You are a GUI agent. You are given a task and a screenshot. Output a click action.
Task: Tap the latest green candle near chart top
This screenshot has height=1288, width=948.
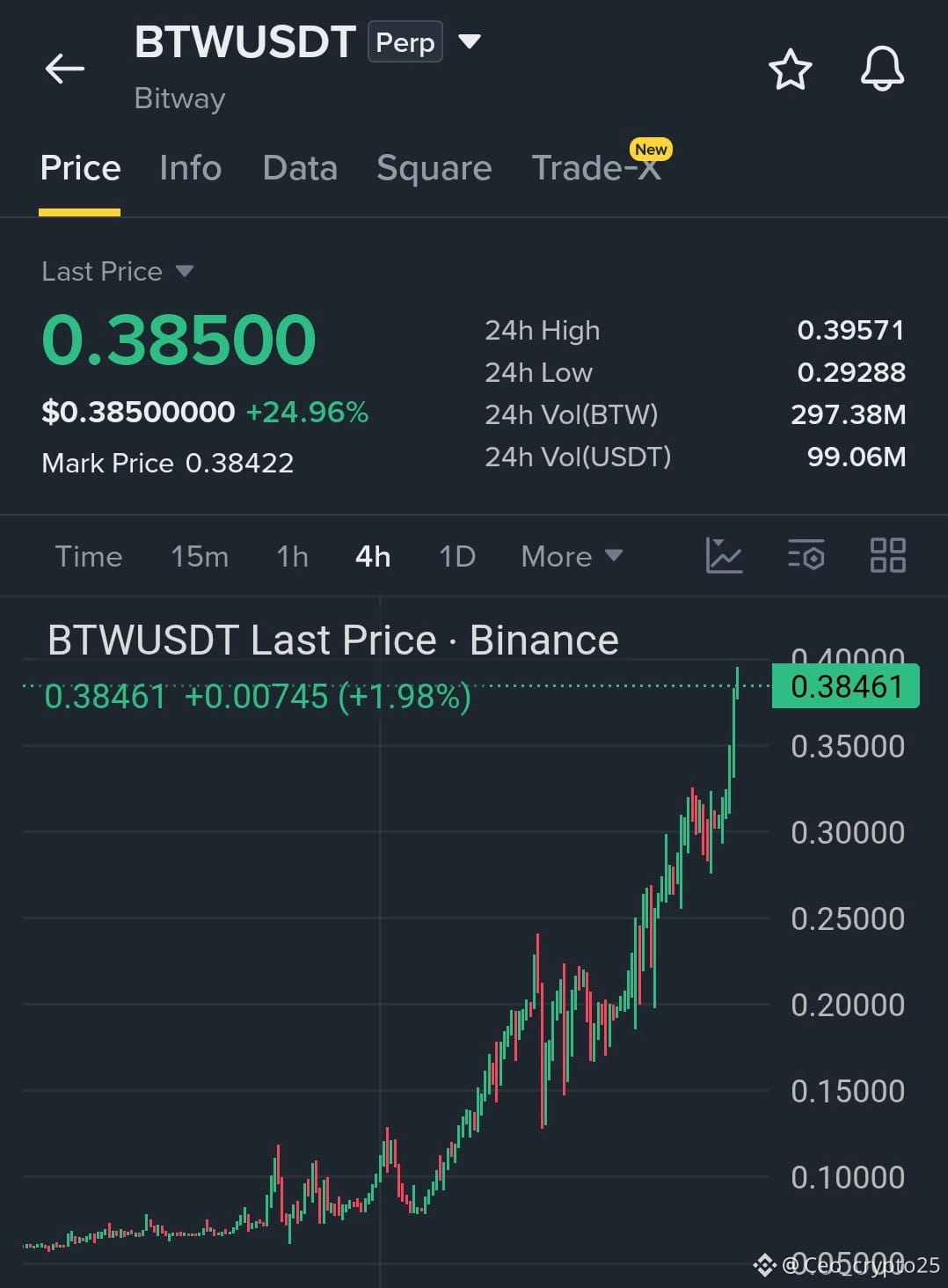[737, 684]
